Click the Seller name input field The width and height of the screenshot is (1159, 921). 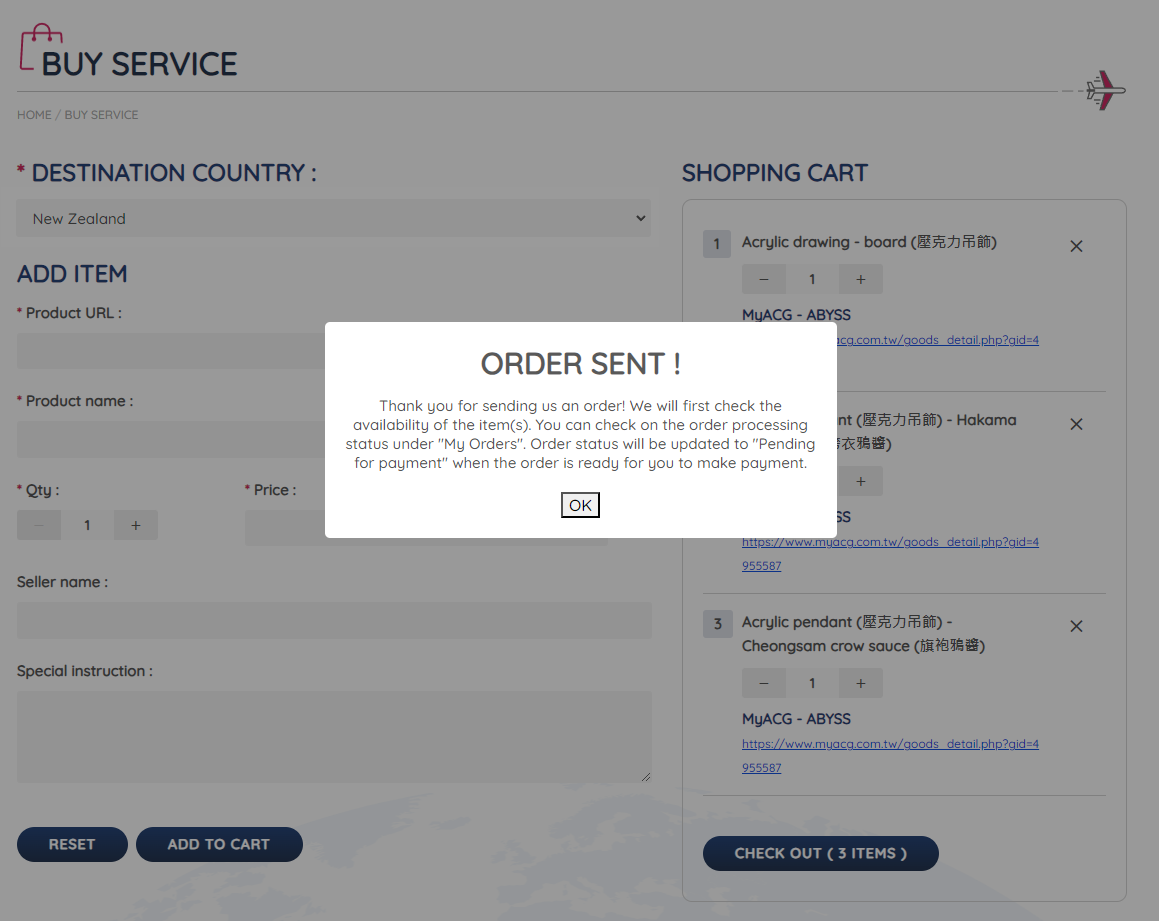click(x=334, y=620)
